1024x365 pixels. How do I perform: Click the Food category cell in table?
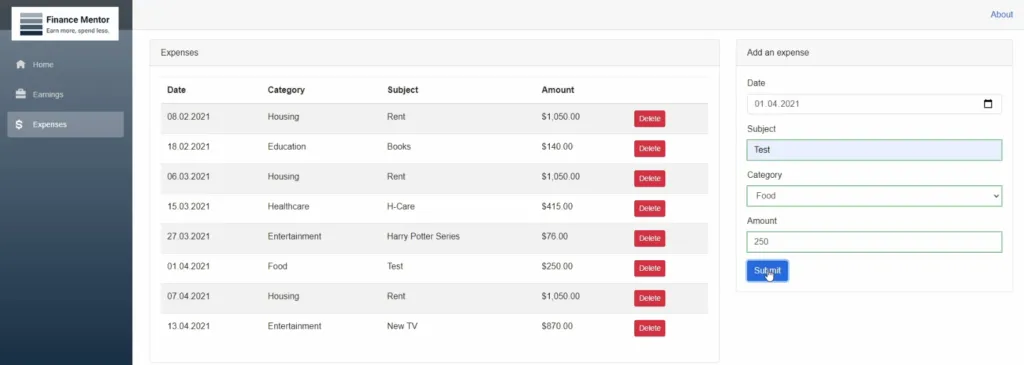[x=278, y=266]
